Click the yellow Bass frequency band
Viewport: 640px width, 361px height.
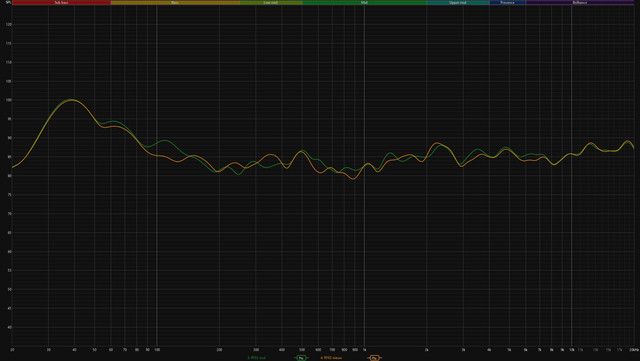click(175, 2)
